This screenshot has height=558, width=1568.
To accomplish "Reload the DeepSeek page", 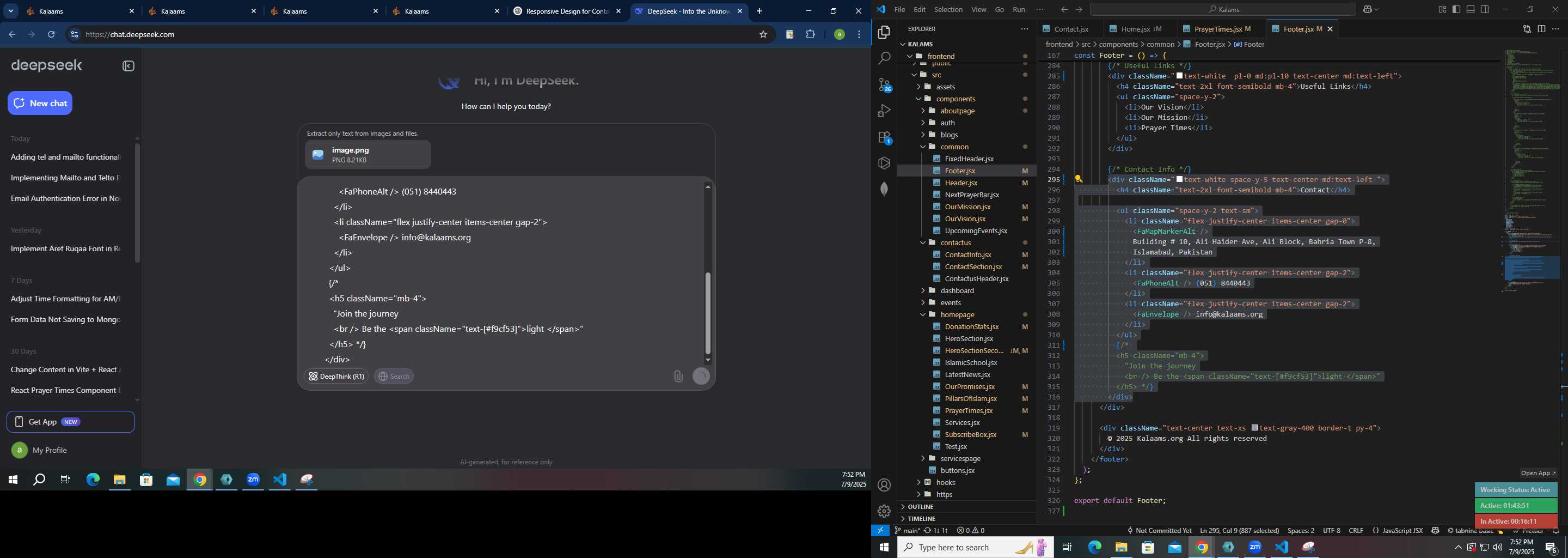I will tap(51, 35).
